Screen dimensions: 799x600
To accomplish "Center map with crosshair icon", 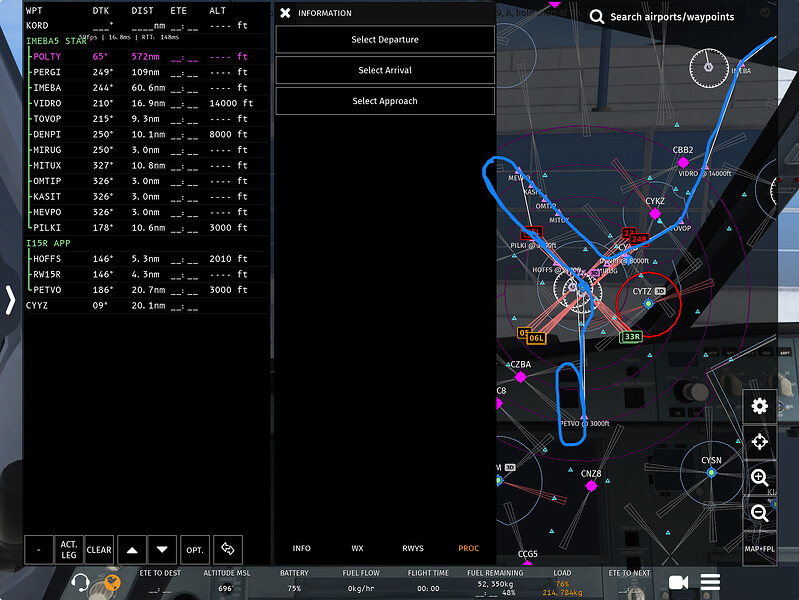I will (759, 441).
